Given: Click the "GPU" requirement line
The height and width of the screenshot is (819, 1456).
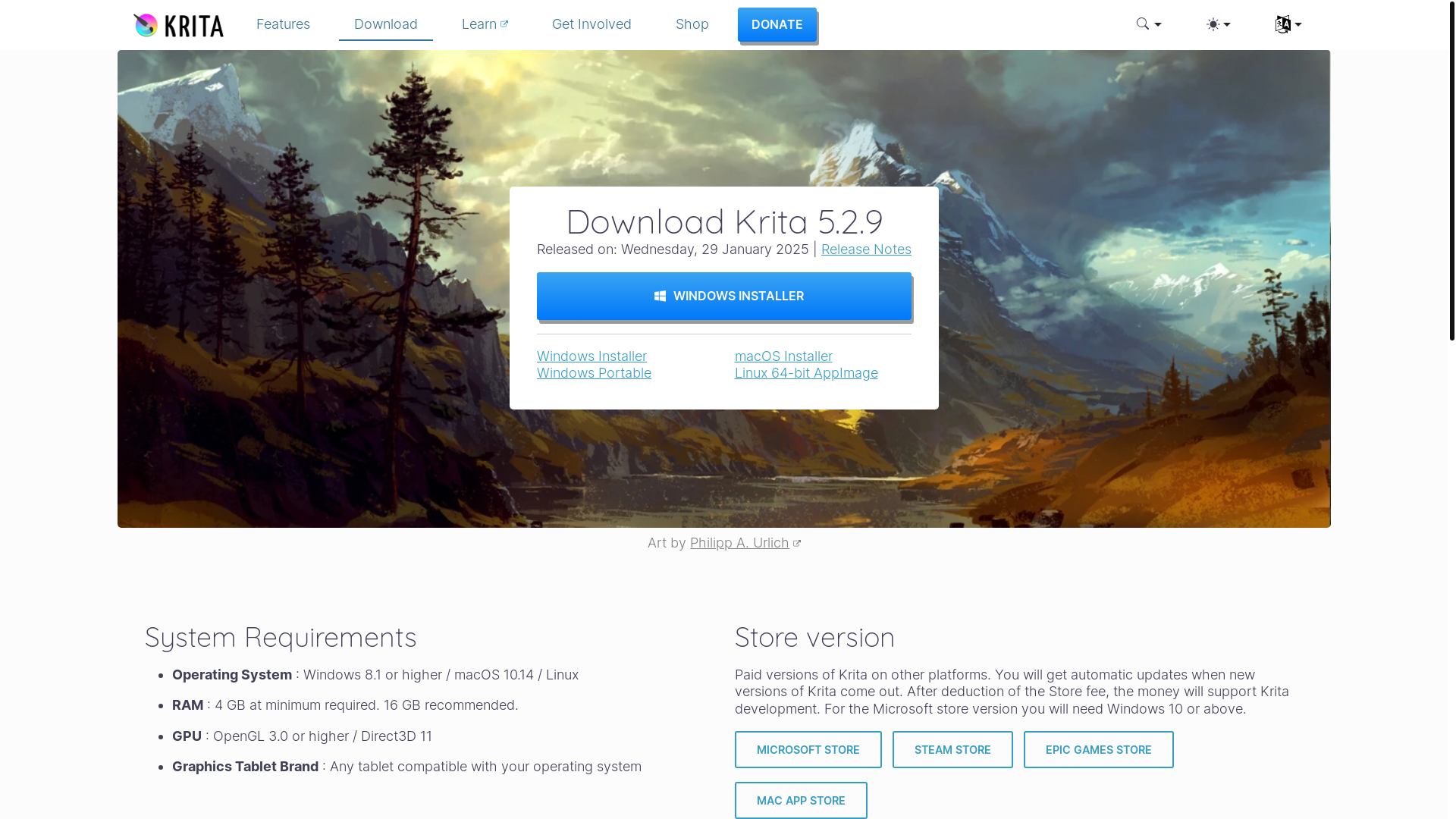Looking at the screenshot, I should (302, 736).
